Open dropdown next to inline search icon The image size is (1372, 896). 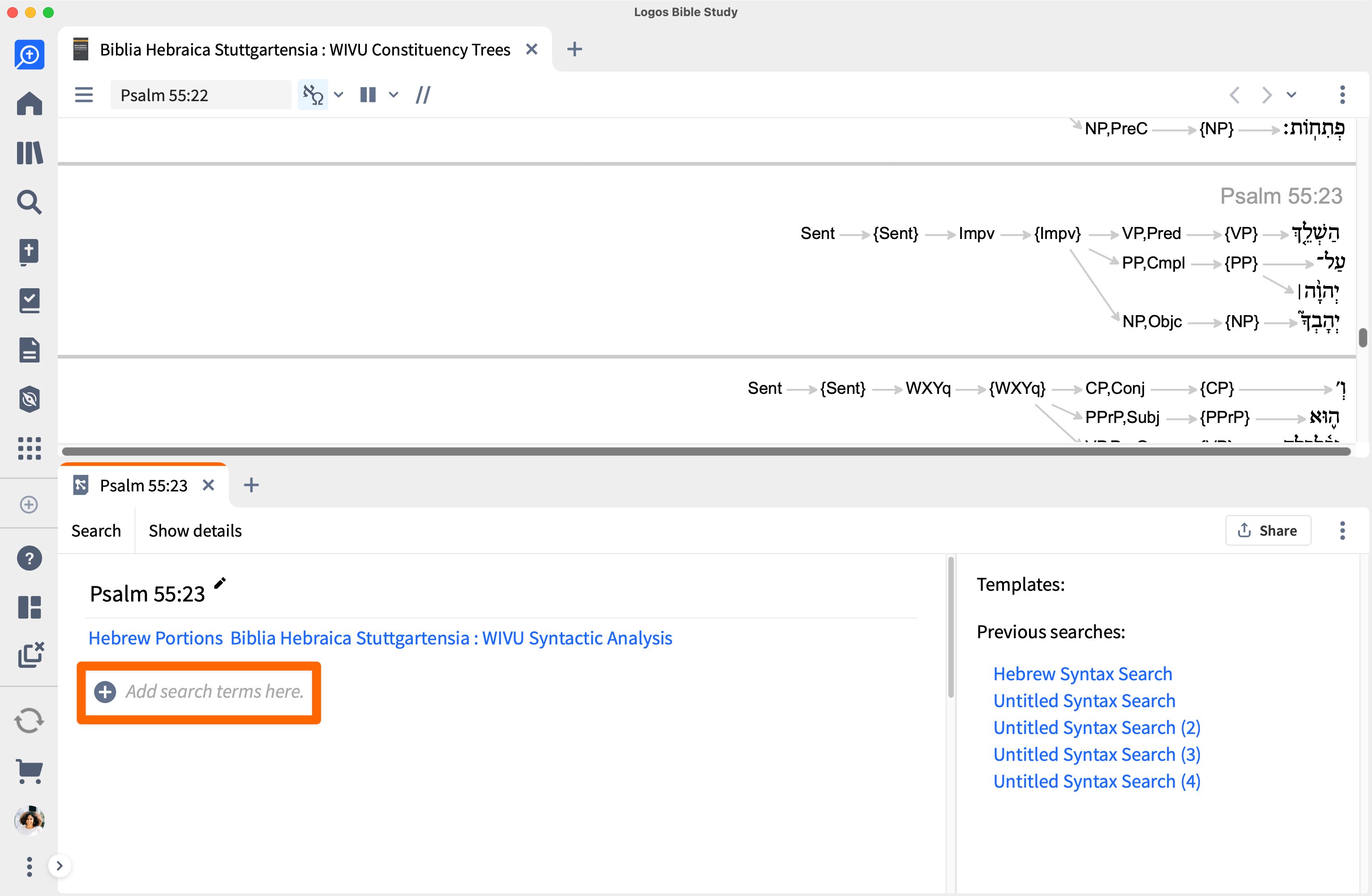tap(339, 94)
